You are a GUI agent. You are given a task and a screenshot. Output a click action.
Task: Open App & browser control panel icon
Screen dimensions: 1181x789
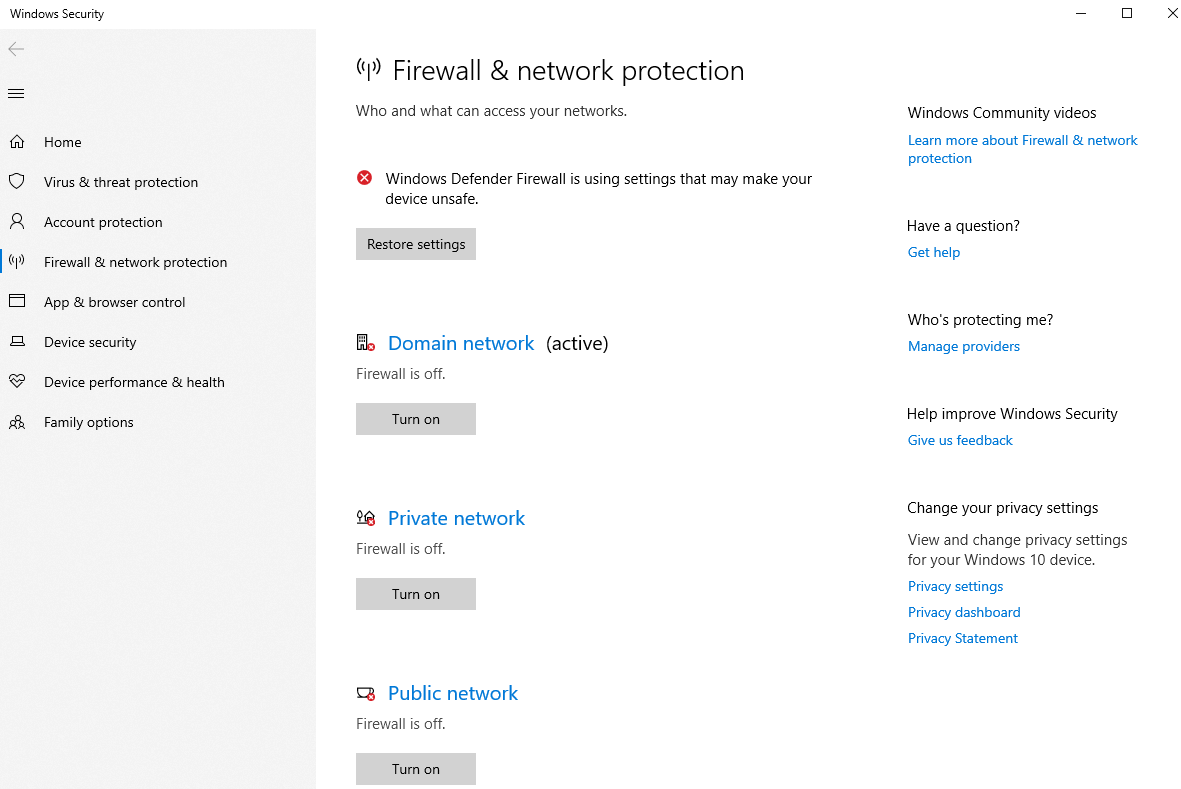tap(18, 301)
